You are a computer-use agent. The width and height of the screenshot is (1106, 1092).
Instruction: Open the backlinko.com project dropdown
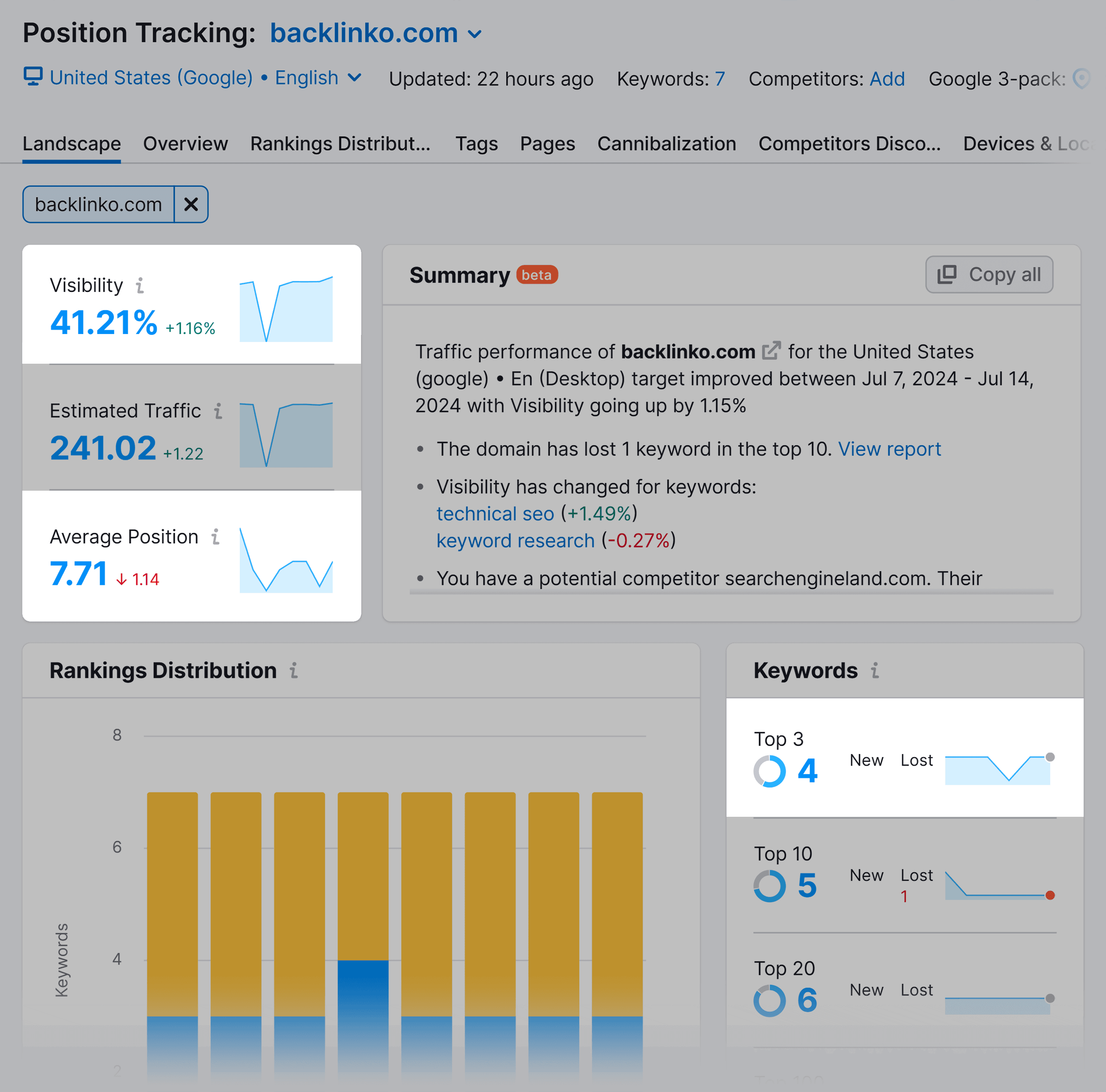tap(376, 33)
